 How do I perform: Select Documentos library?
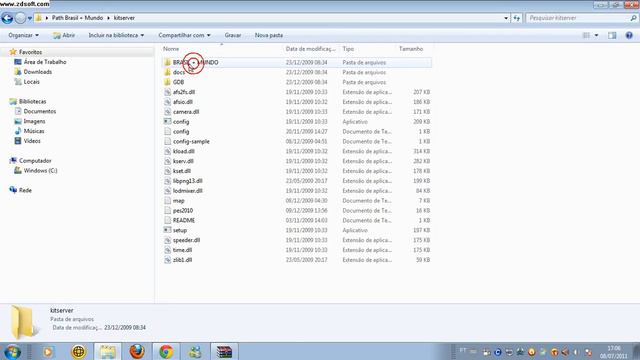tap(40, 111)
